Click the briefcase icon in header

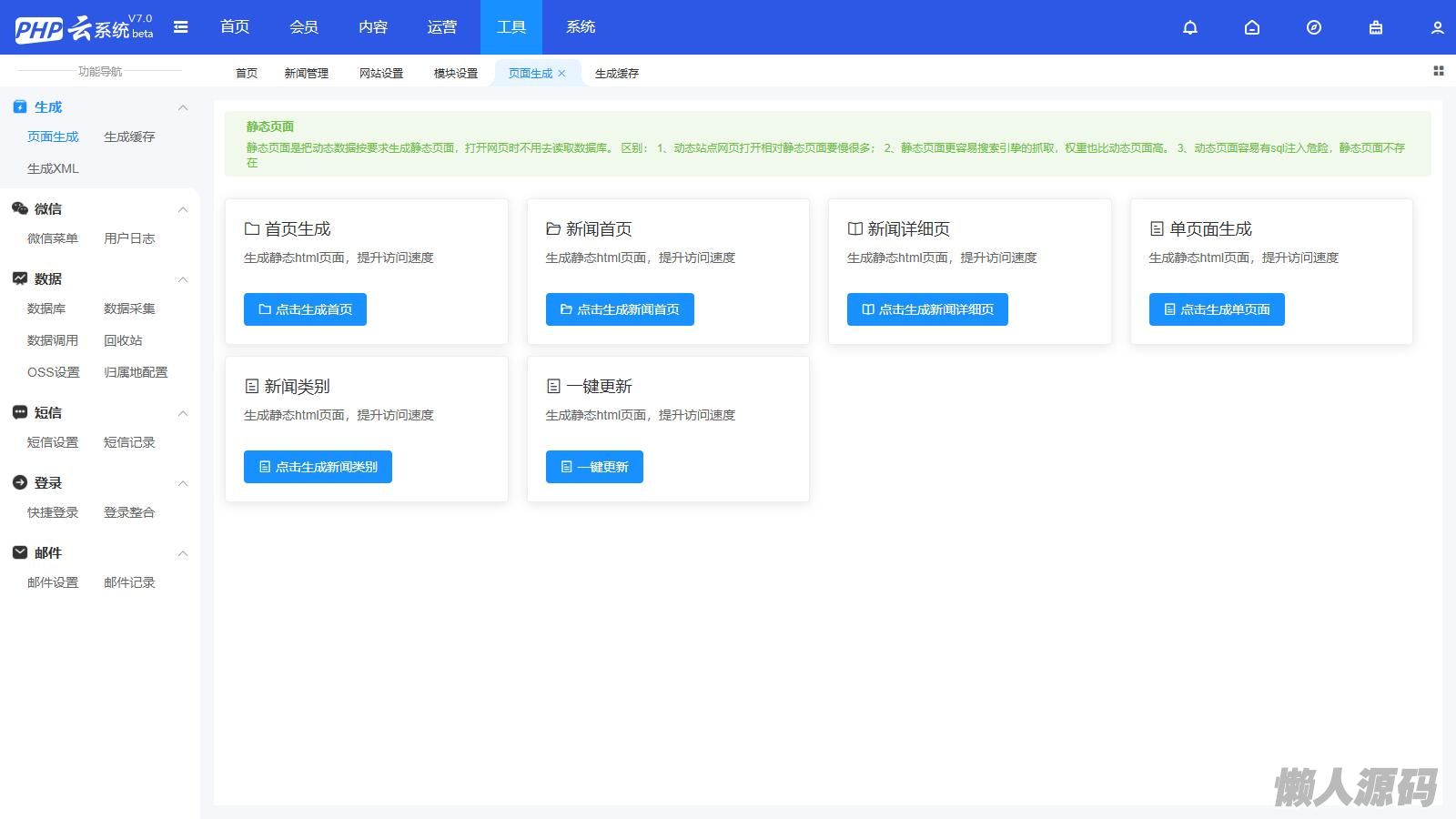click(1375, 27)
